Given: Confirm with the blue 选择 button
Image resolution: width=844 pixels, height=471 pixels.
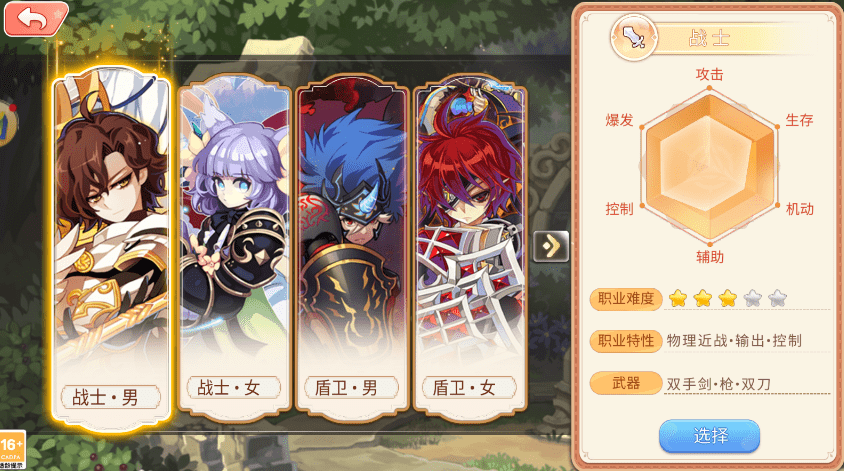Looking at the screenshot, I should tap(709, 436).
